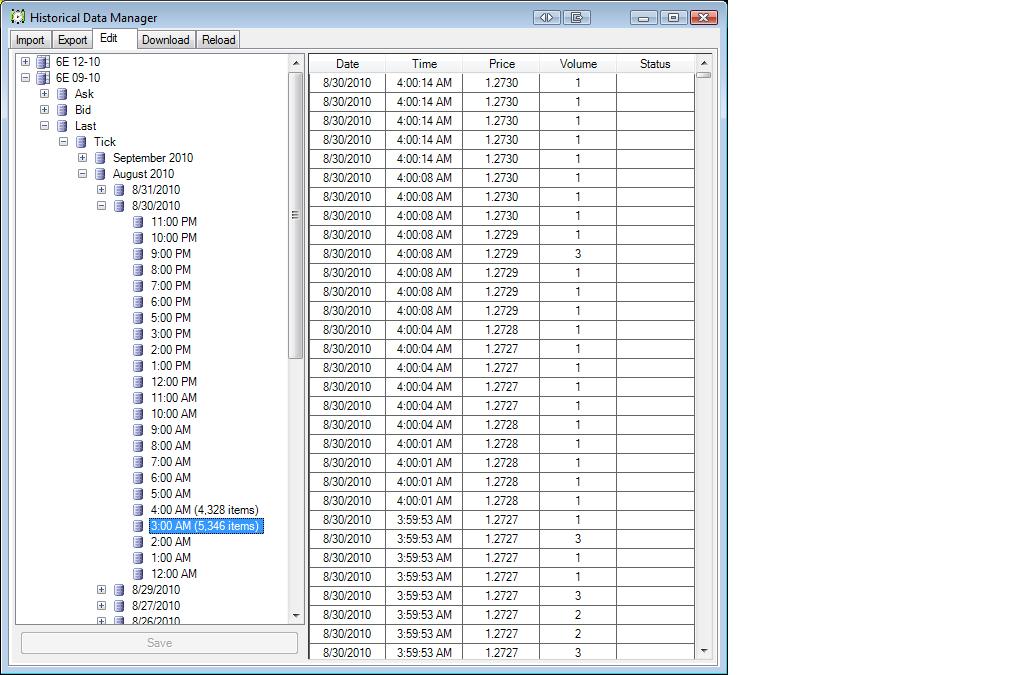The height and width of the screenshot is (675, 1024).
Task: Click the data grid scrollbar thumb
Action: pos(703,75)
